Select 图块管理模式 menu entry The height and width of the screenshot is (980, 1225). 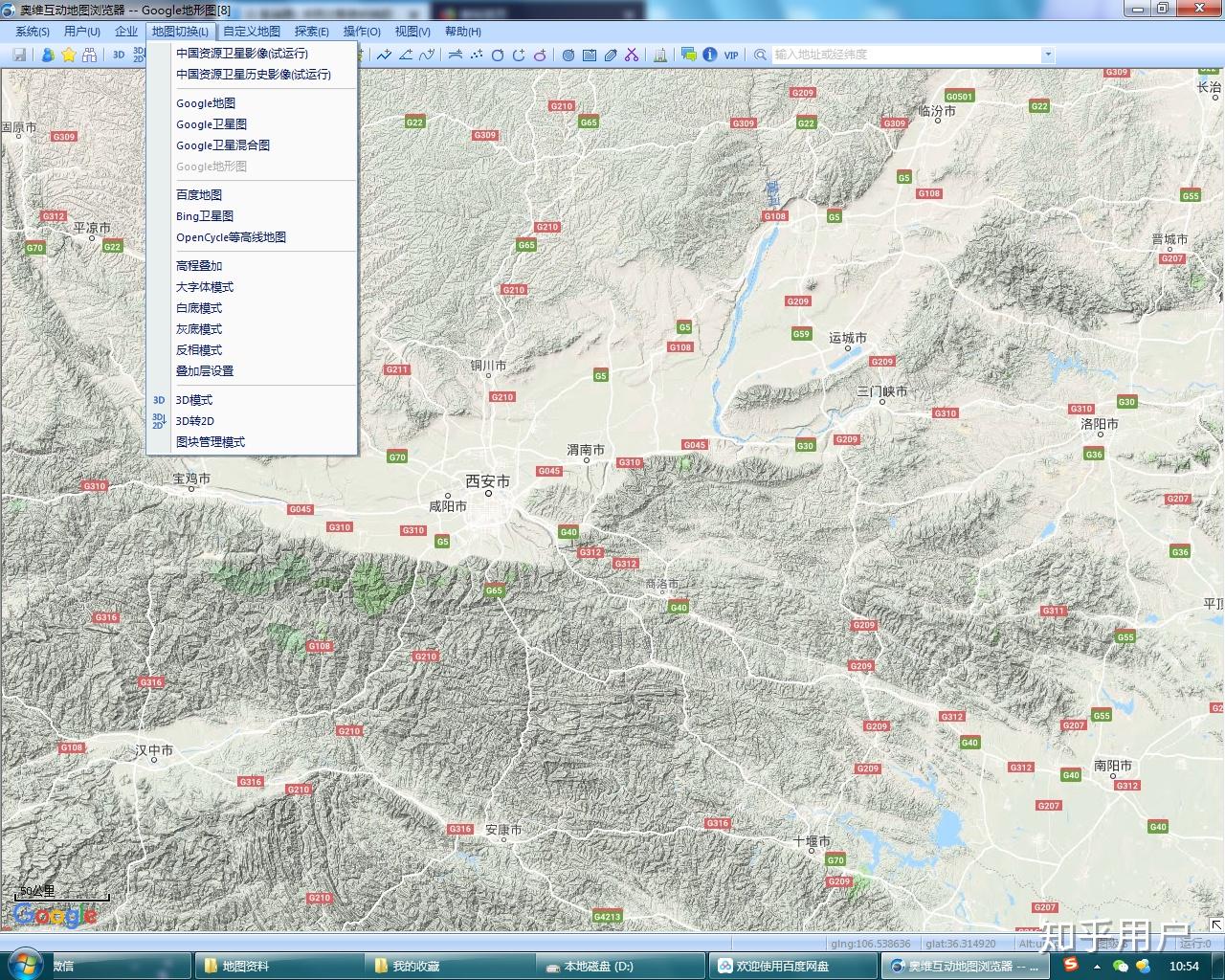(x=211, y=442)
